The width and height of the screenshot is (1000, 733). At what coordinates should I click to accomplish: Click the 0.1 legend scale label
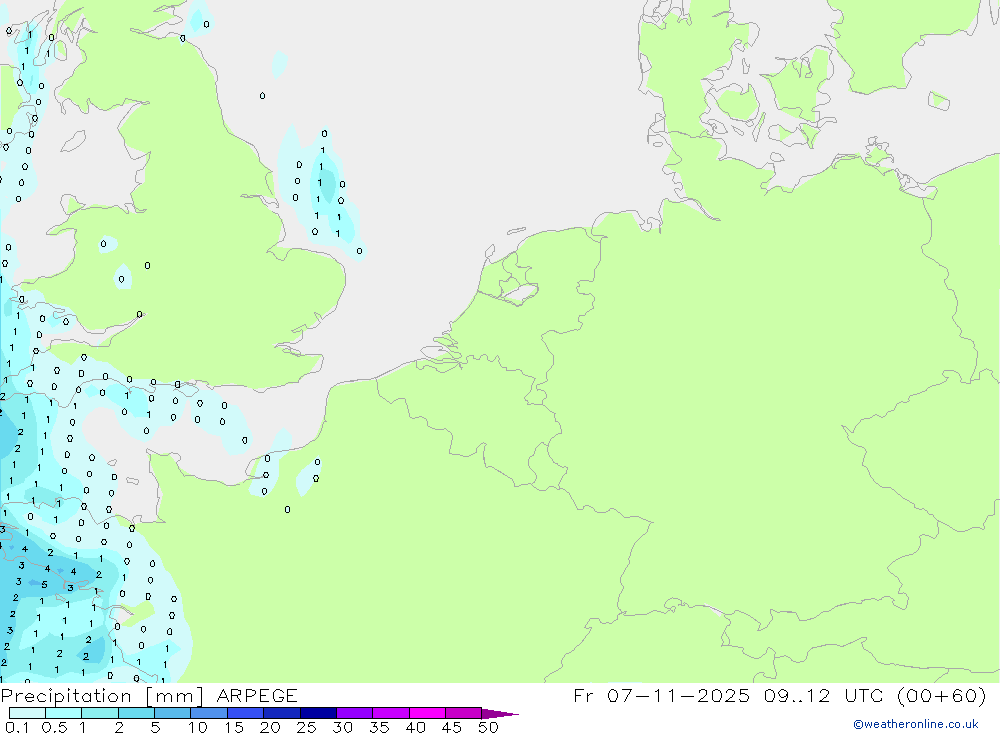click(17, 727)
